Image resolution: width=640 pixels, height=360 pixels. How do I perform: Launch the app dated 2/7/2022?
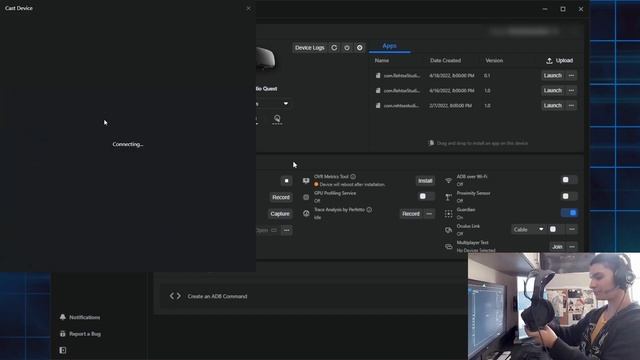click(552, 106)
